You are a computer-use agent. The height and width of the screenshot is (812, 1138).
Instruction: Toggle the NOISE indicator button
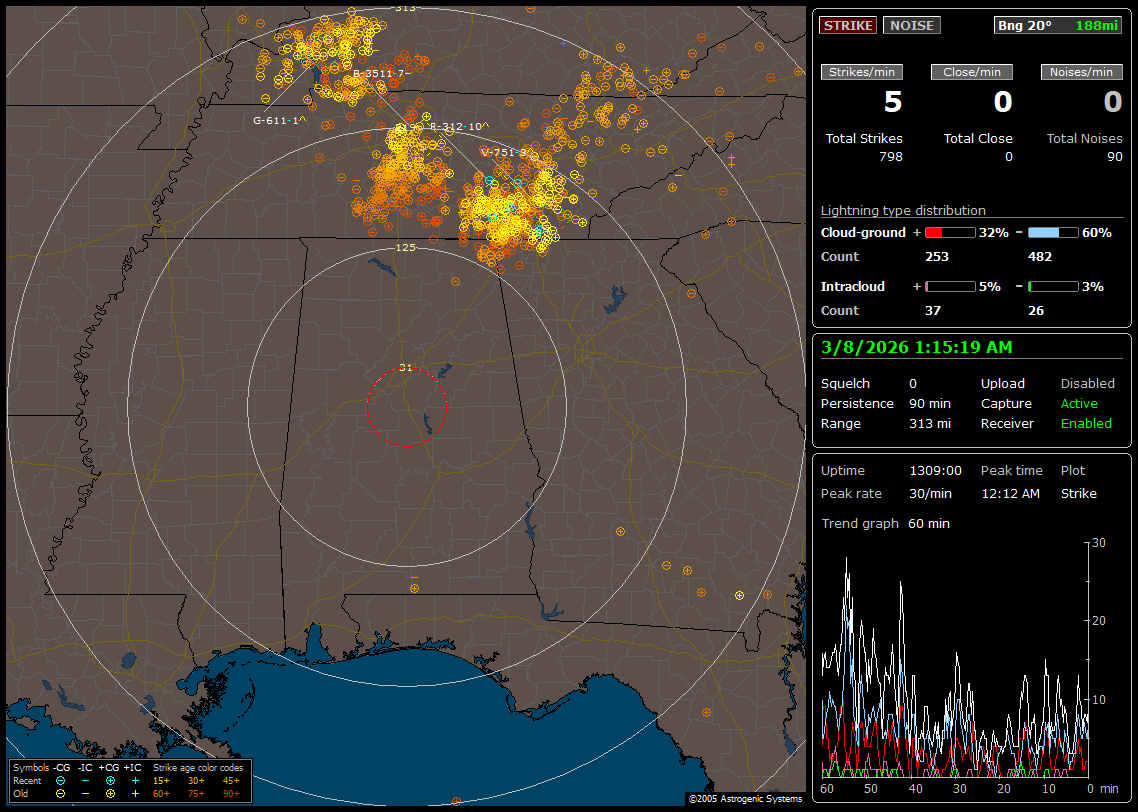(911, 26)
